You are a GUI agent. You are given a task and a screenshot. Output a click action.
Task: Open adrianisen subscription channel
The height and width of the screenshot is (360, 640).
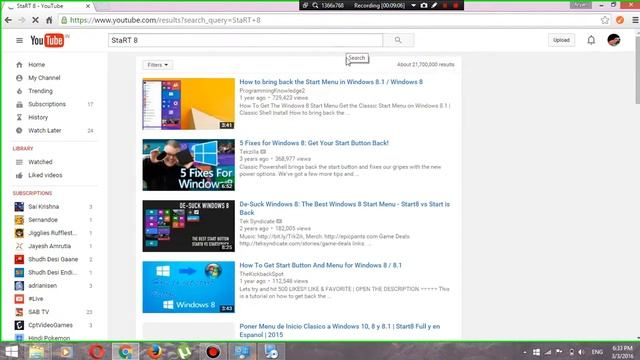[x=42, y=286]
